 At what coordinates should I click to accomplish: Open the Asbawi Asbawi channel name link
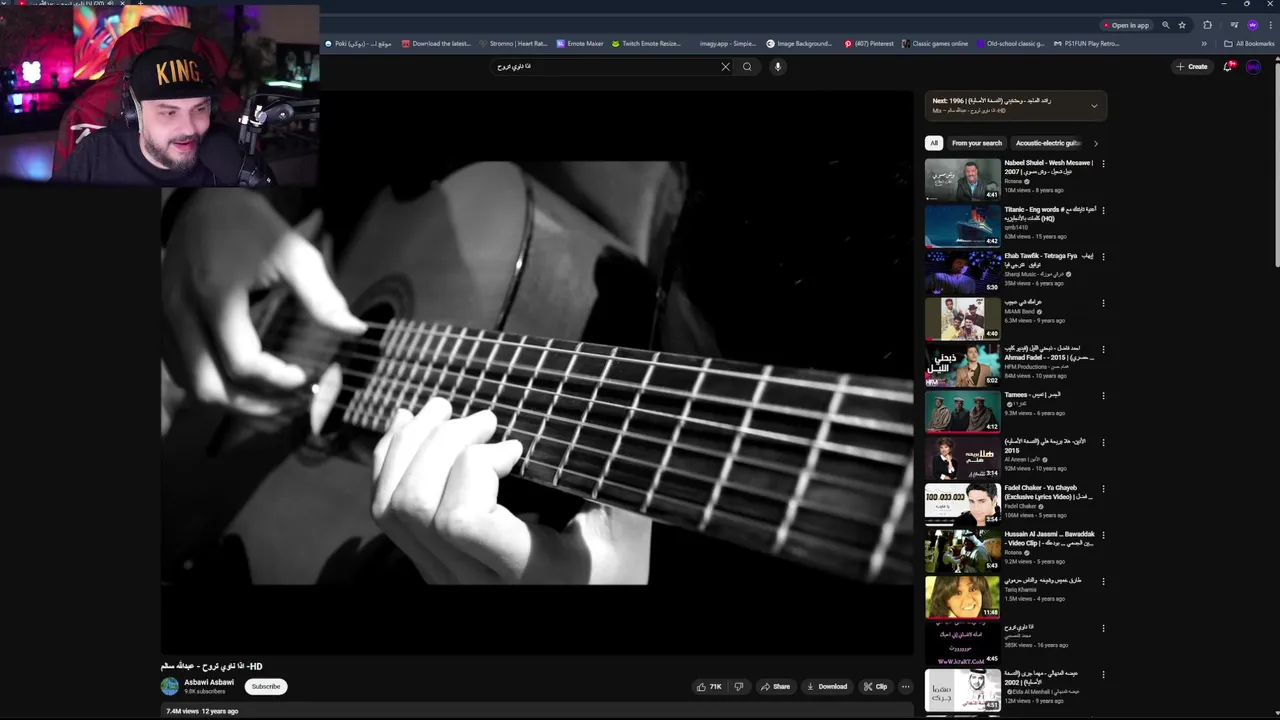(209, 682)
